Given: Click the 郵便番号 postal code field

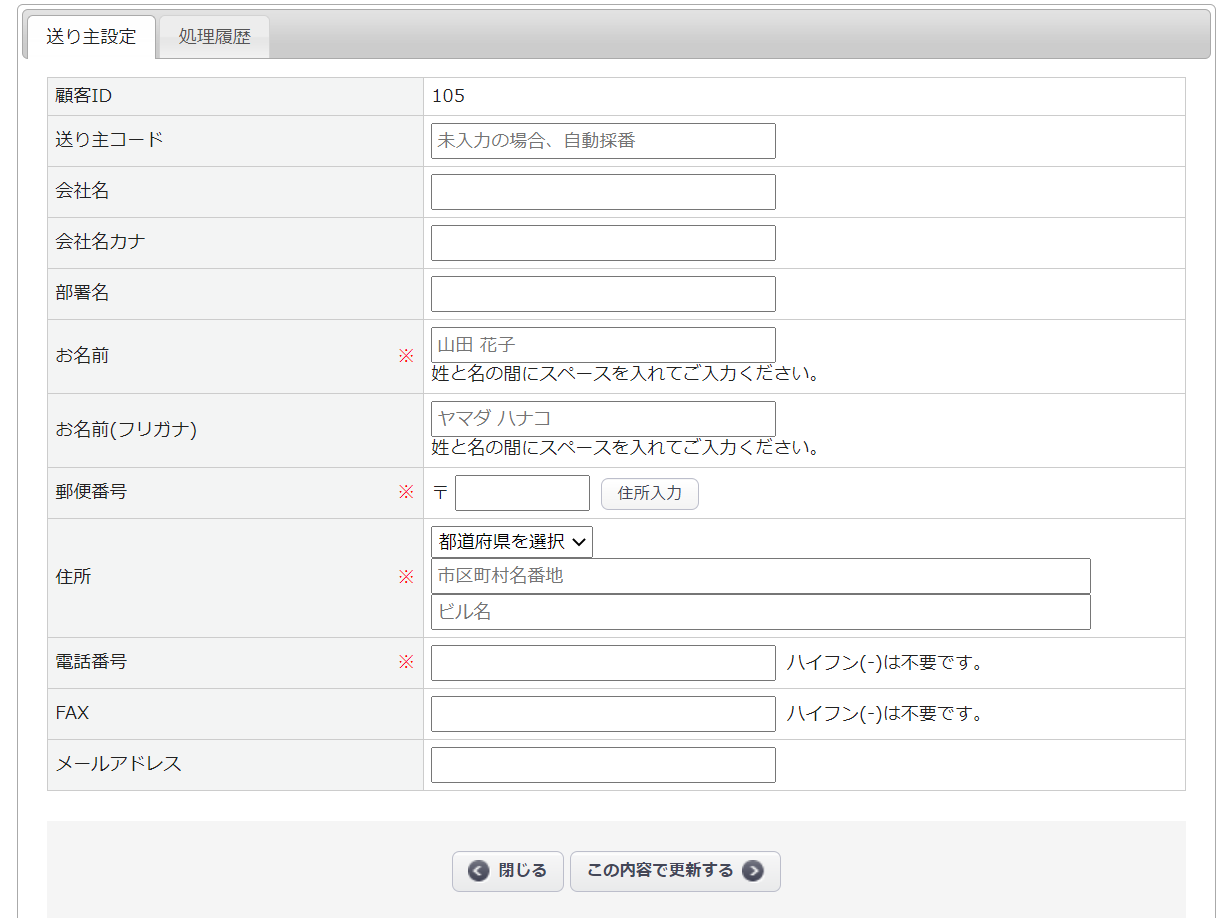Looking at the screenshot, I should pyautogui.click(x=522, y=493).
